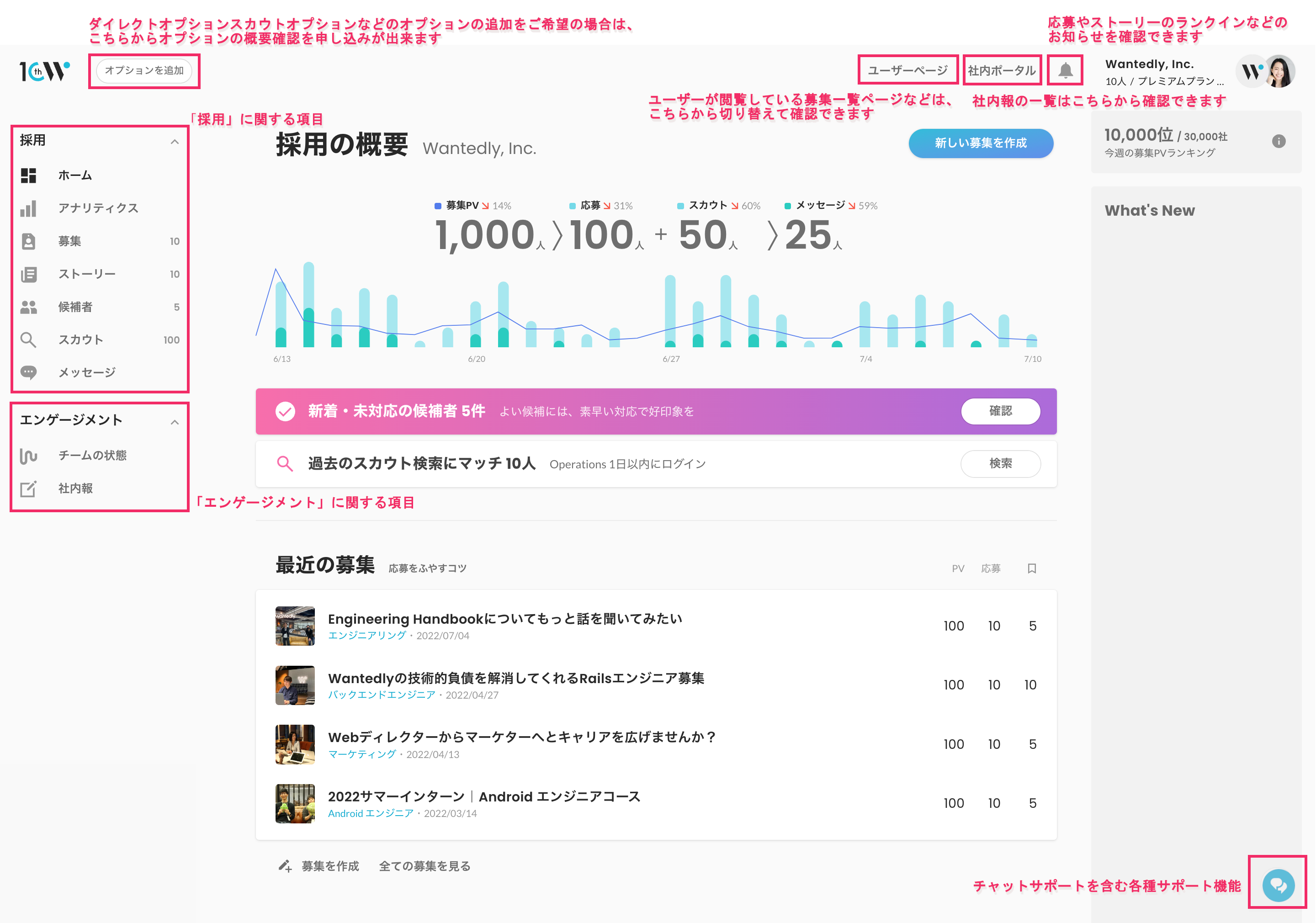Image resolution: width=1316 pixels, height=923 pixels.
Task: Open the 社内ポータル link
Action: 1001,70
